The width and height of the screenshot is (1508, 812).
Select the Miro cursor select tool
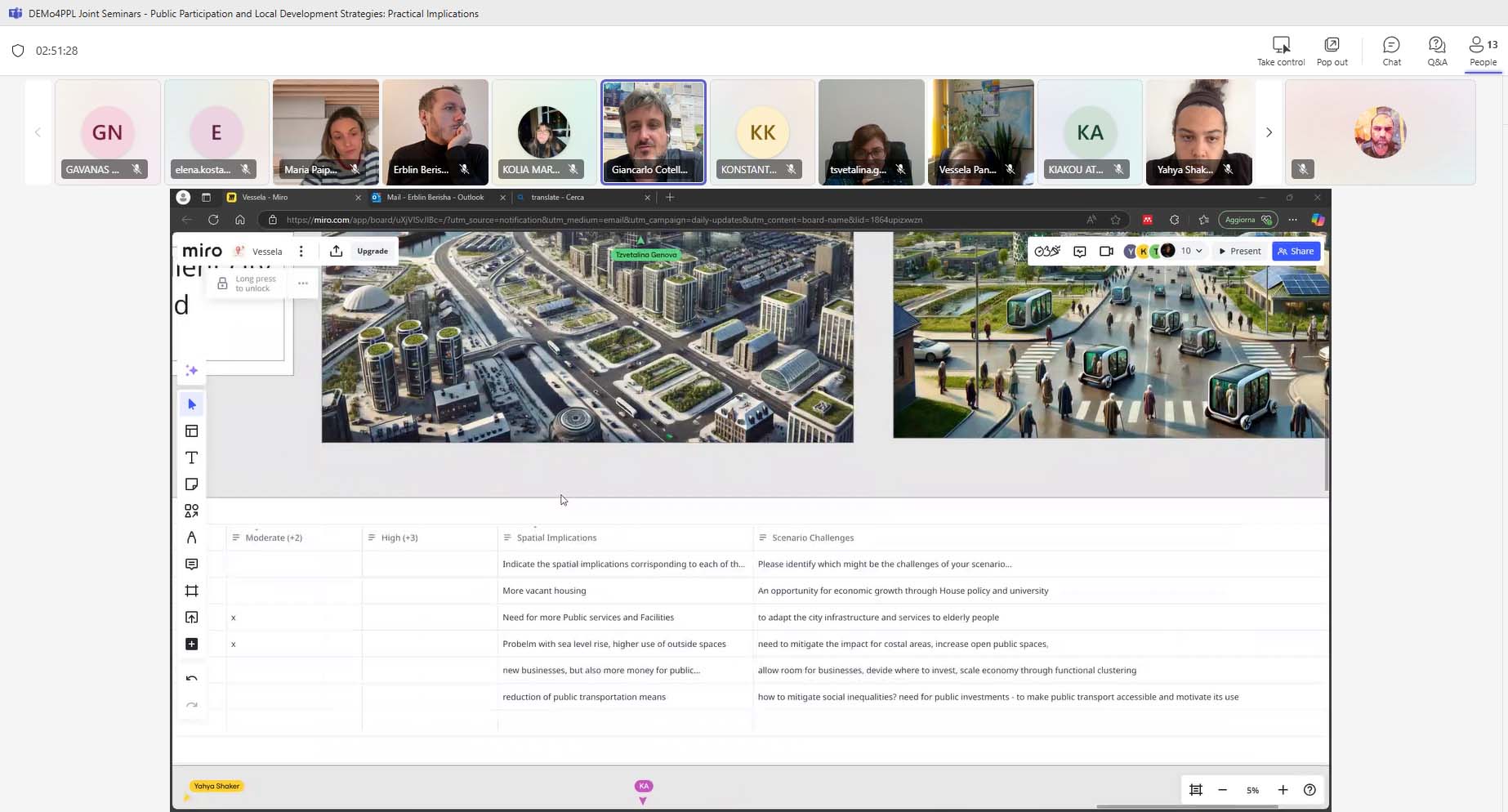pyautogui.click(x=192, y=404)
